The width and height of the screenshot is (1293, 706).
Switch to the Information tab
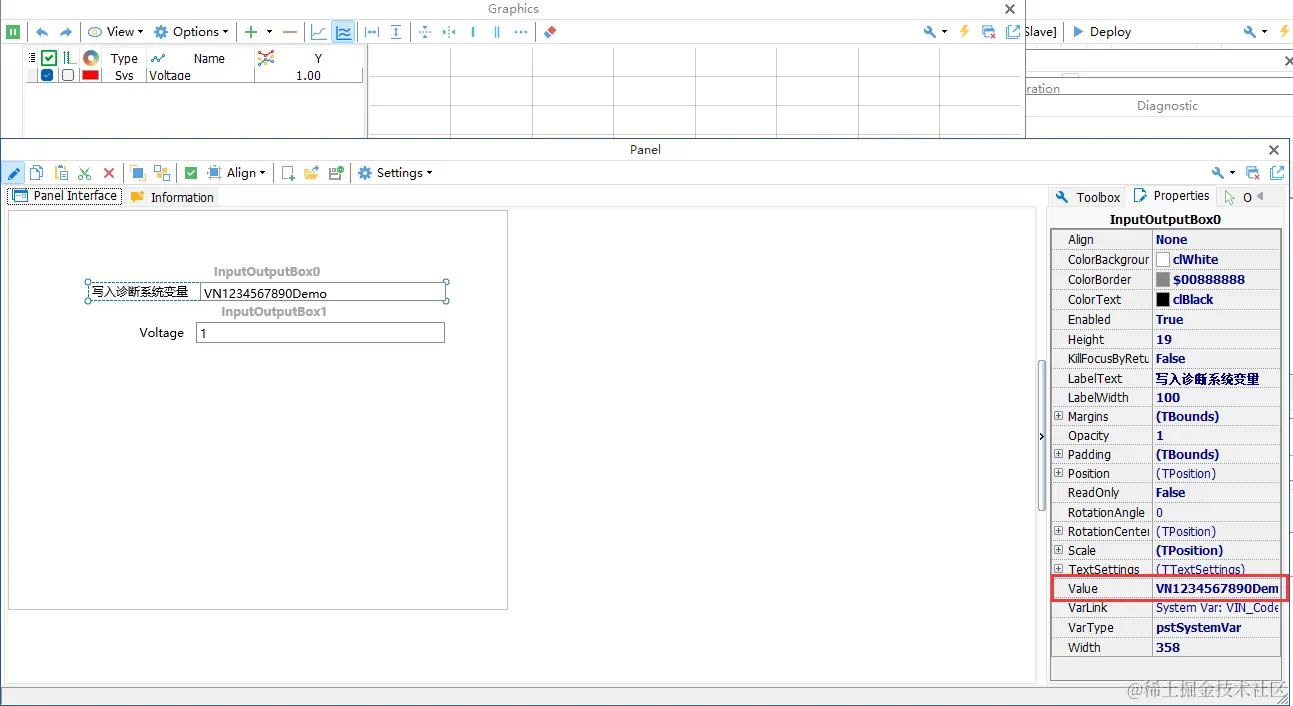172,197
